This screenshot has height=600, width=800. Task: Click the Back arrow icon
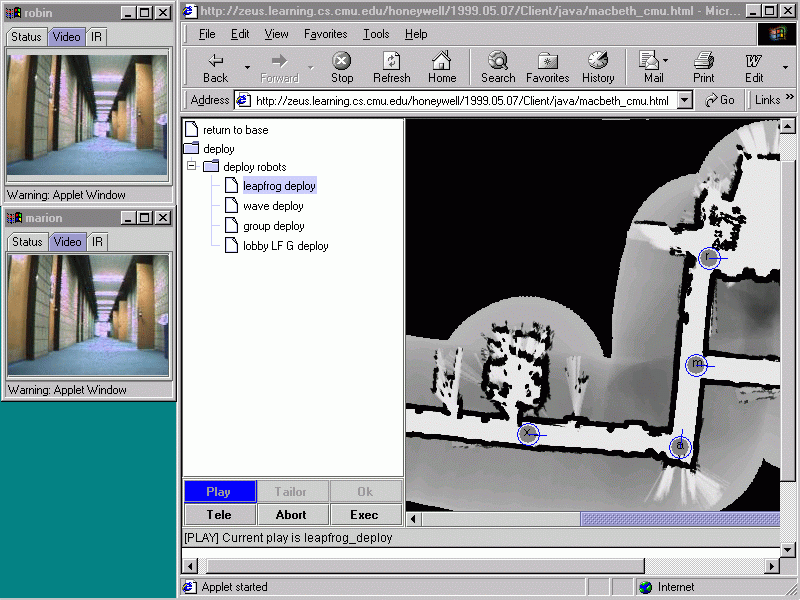(x=215, y=62)
